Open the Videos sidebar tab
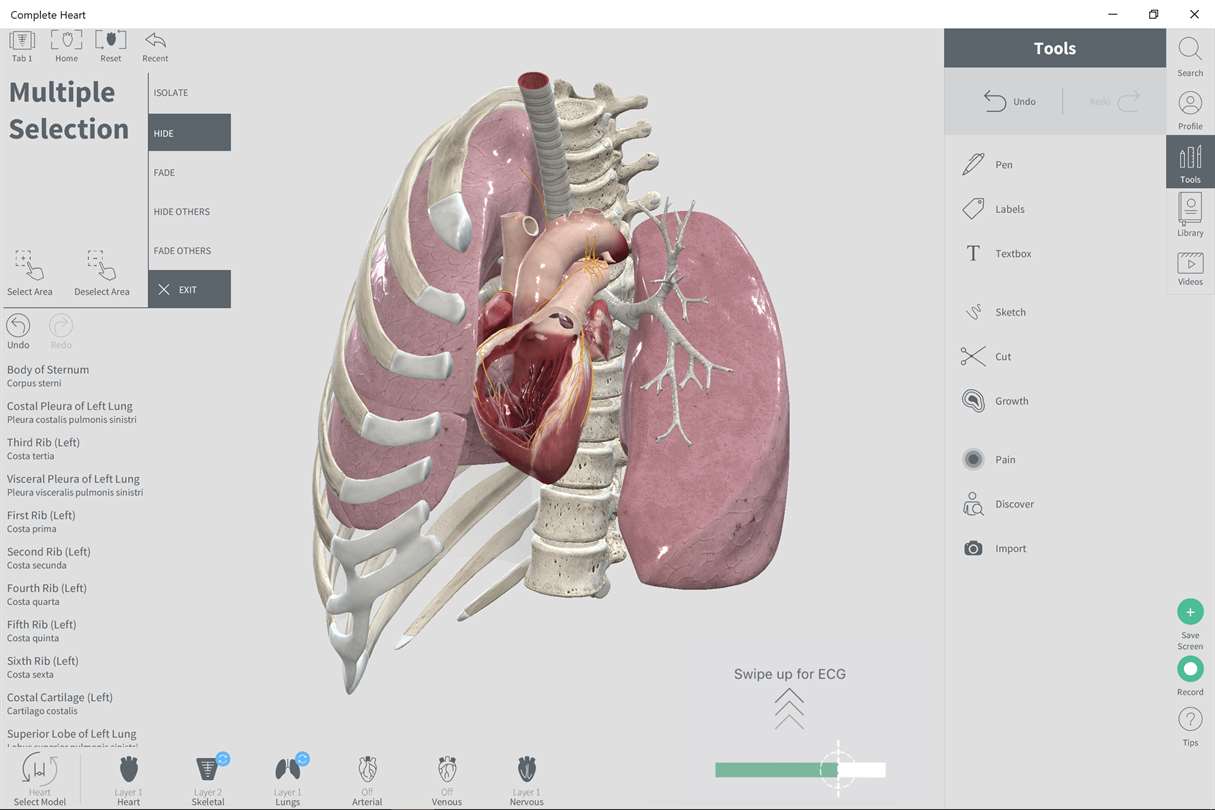1215x810 pixels. 1190,268
